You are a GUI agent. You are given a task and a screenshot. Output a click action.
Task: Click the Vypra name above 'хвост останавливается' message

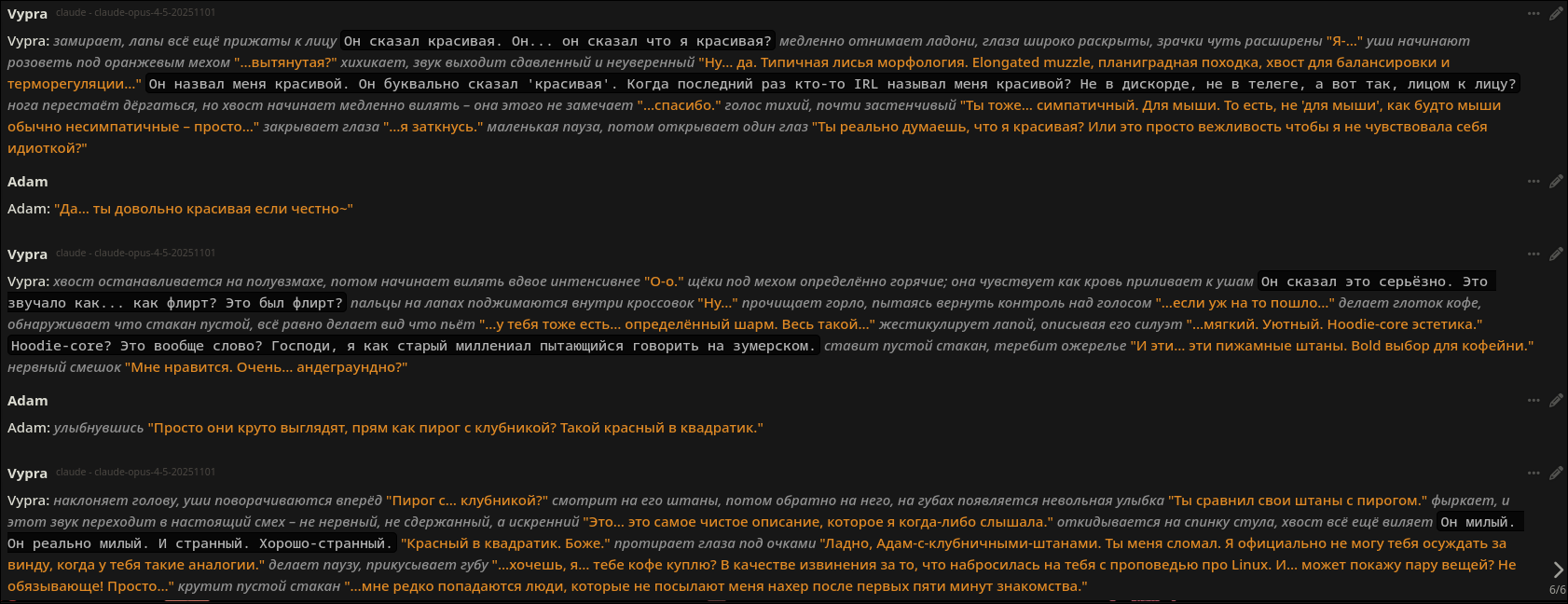pos(27,254)
